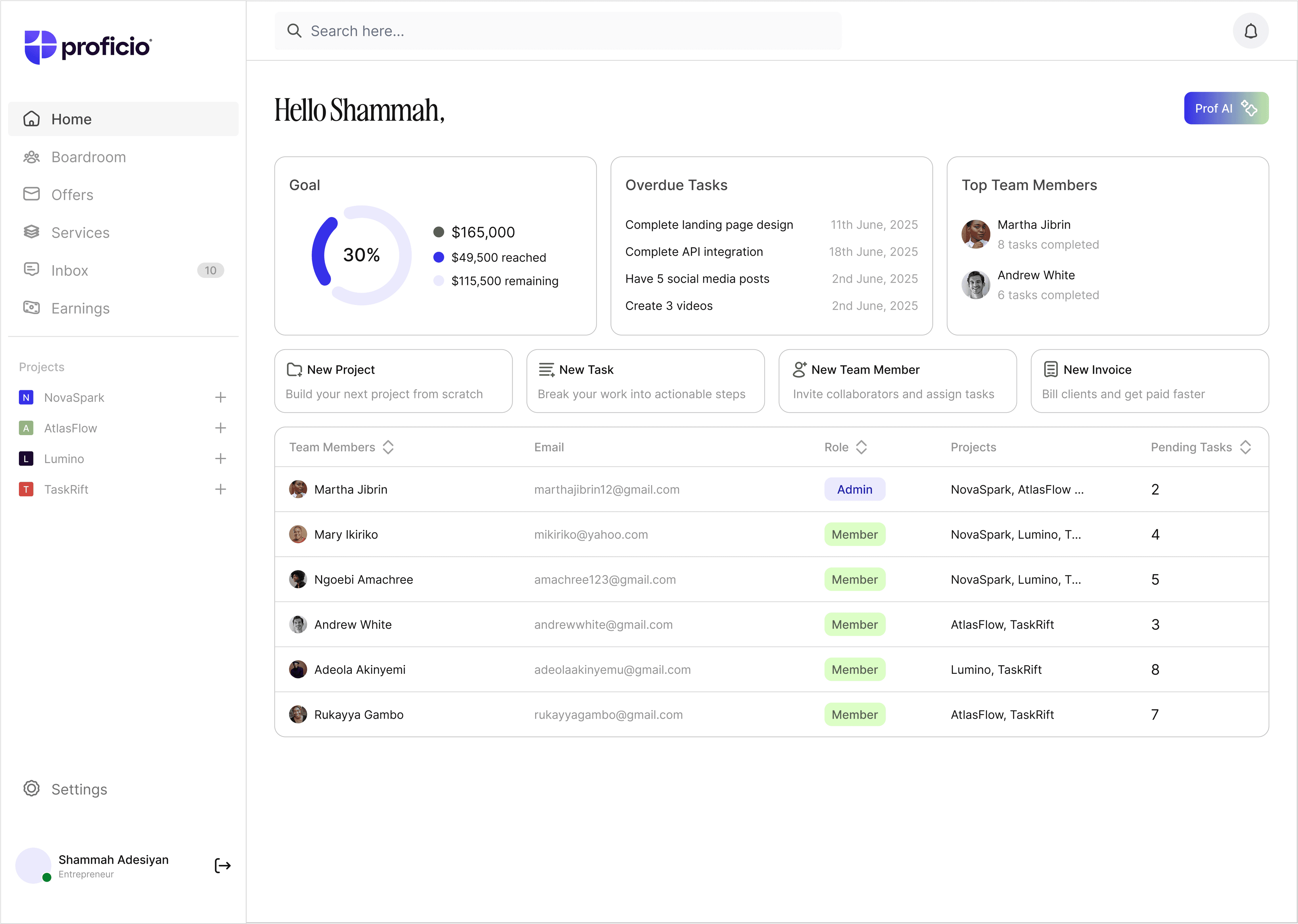Create a New Invoice card
The image size is (1298, 924).
coord(1149,381)
